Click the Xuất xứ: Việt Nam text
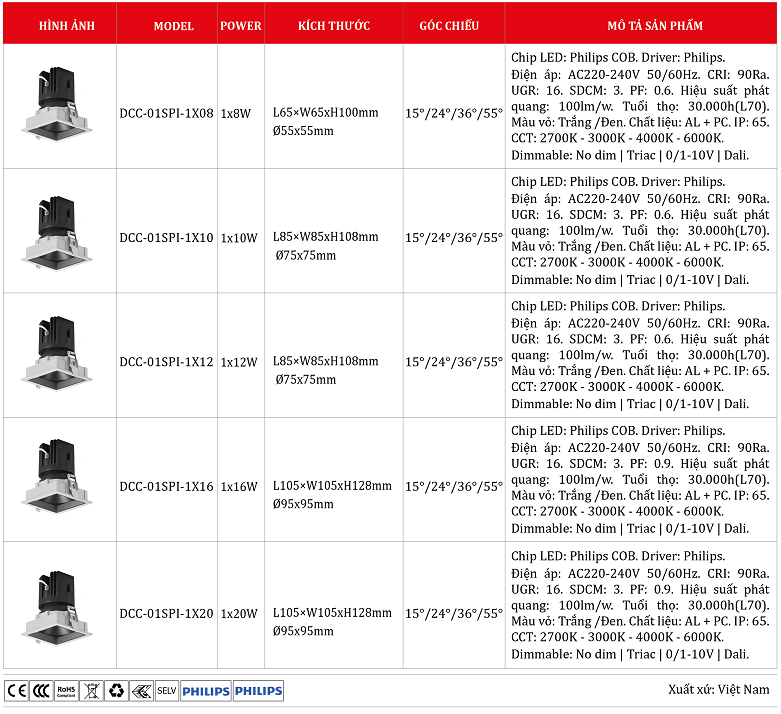This screenshot has width=781, height=714. tap(719, 690)
